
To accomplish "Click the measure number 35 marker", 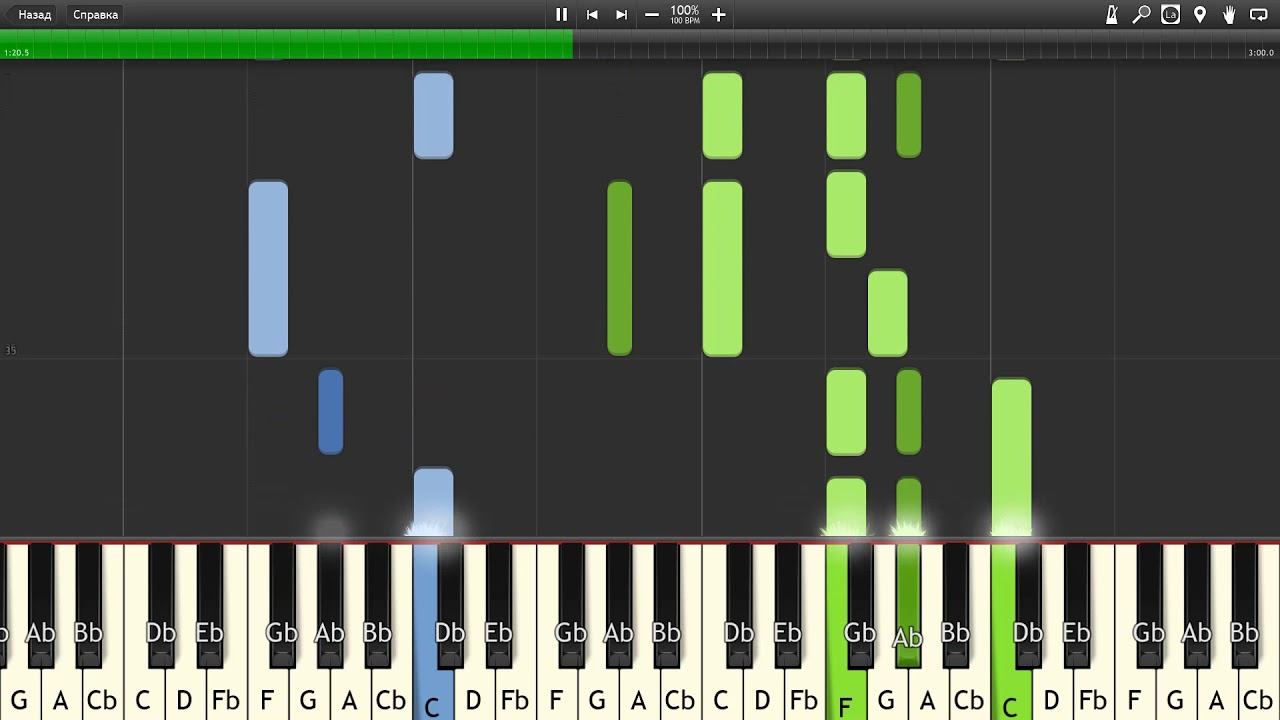I will (10, 351).
